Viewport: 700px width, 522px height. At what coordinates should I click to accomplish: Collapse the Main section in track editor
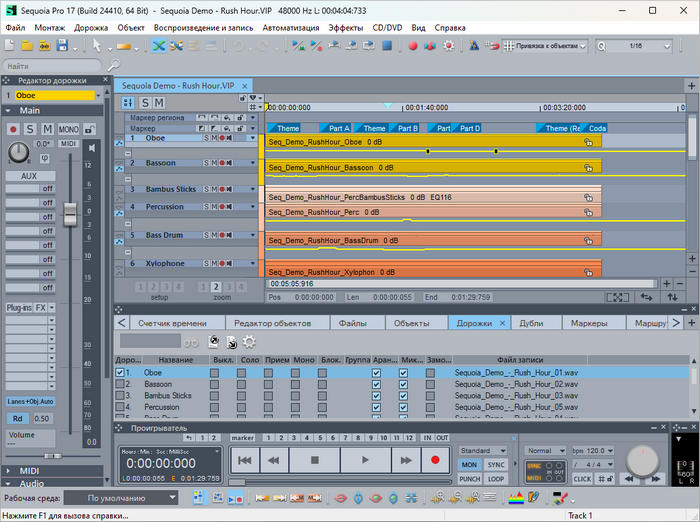pyautogui.click(x=10, y=110)
